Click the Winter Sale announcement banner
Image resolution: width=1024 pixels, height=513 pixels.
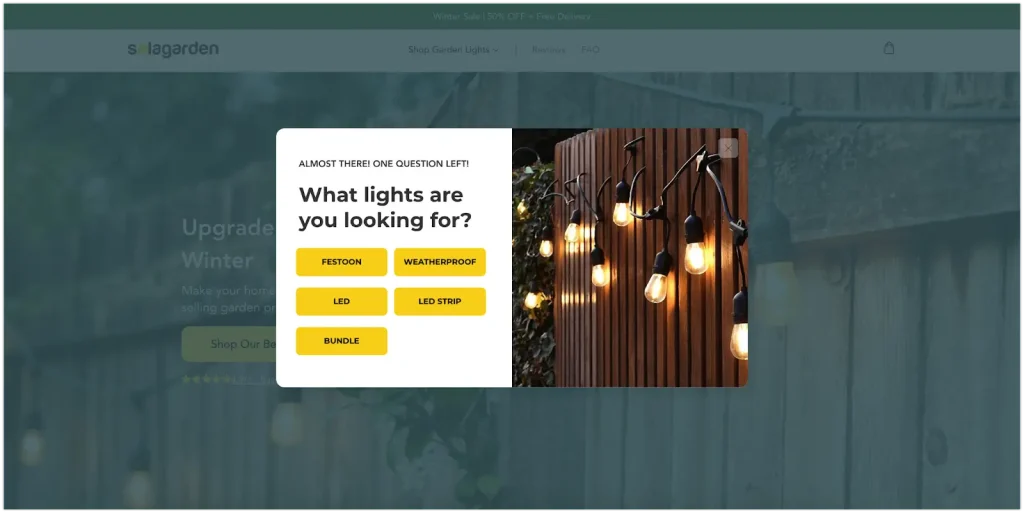click(x=512, y=16)
